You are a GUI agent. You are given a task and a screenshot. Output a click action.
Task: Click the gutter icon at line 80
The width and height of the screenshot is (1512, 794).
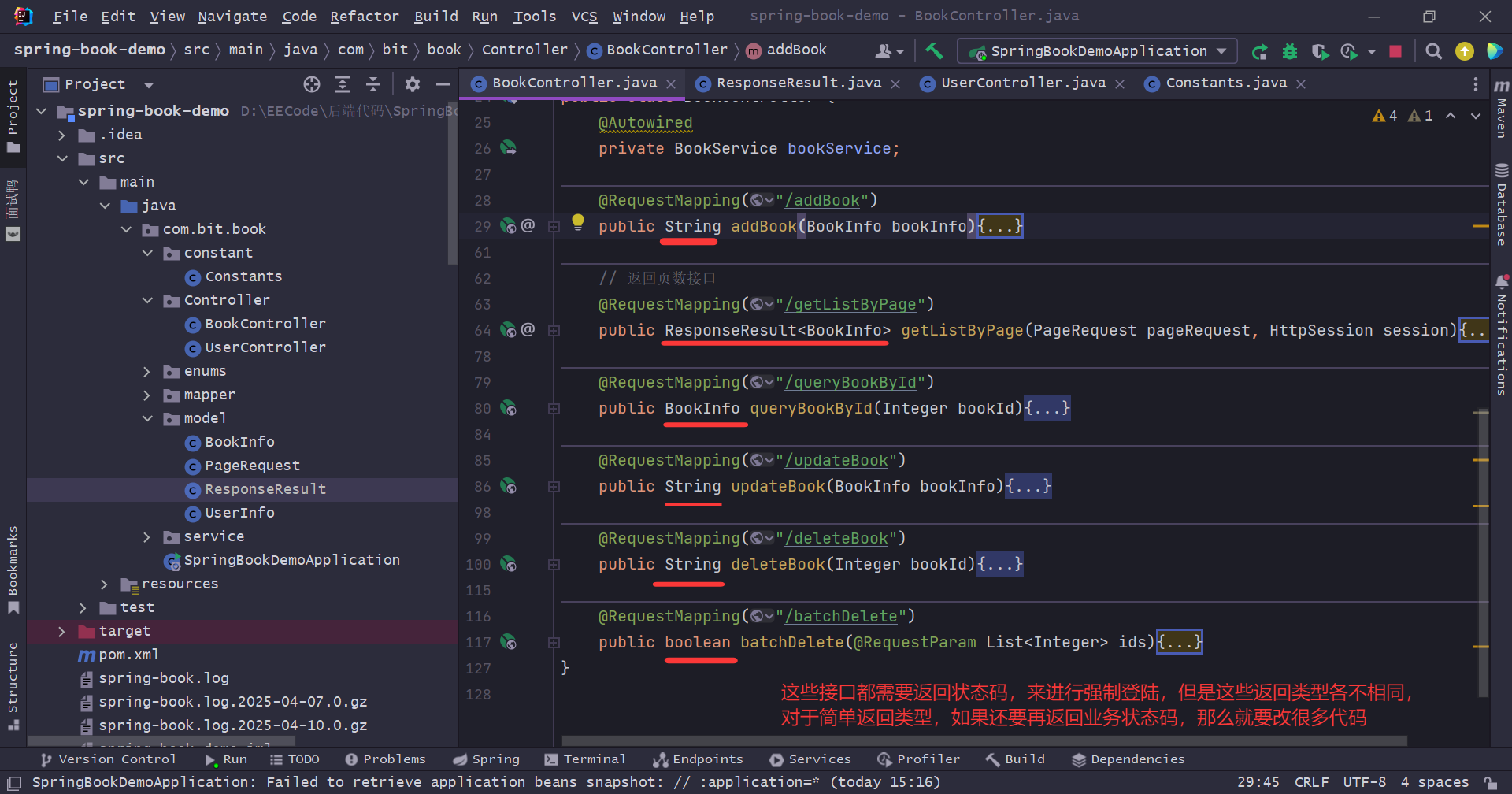pyautogui.click(x=509, y=408)
